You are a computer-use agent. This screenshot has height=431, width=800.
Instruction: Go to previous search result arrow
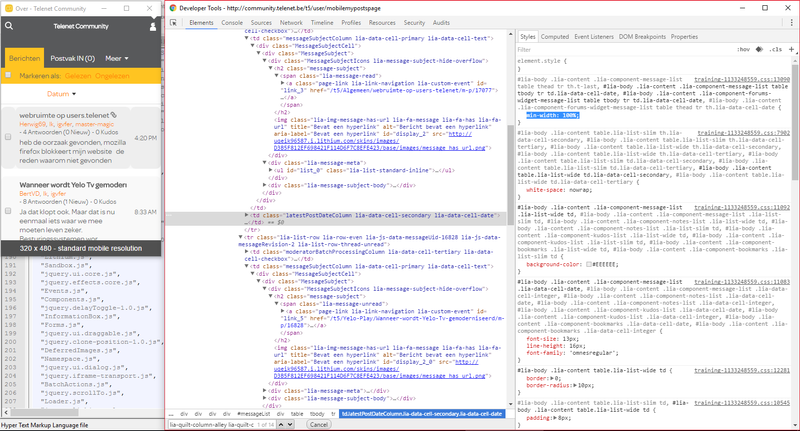tap(280, 424)
